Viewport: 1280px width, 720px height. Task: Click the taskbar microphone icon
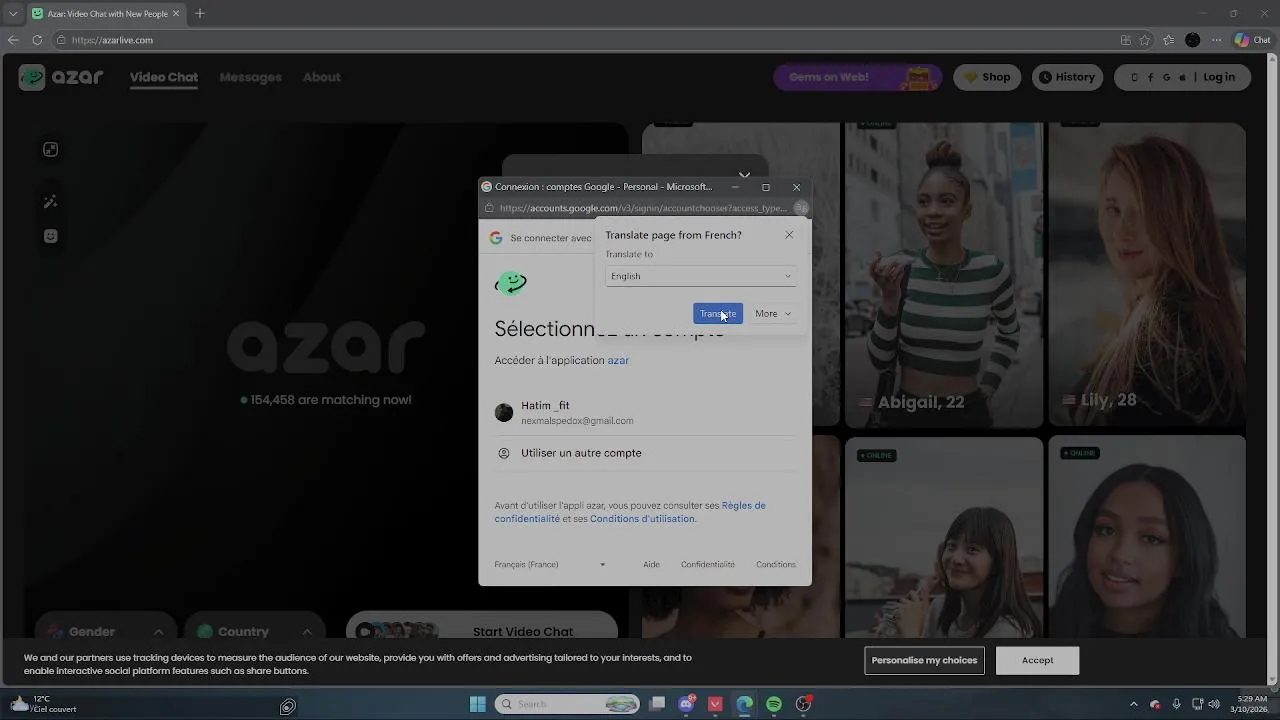pyautogui.click(x=1177, y=704)
